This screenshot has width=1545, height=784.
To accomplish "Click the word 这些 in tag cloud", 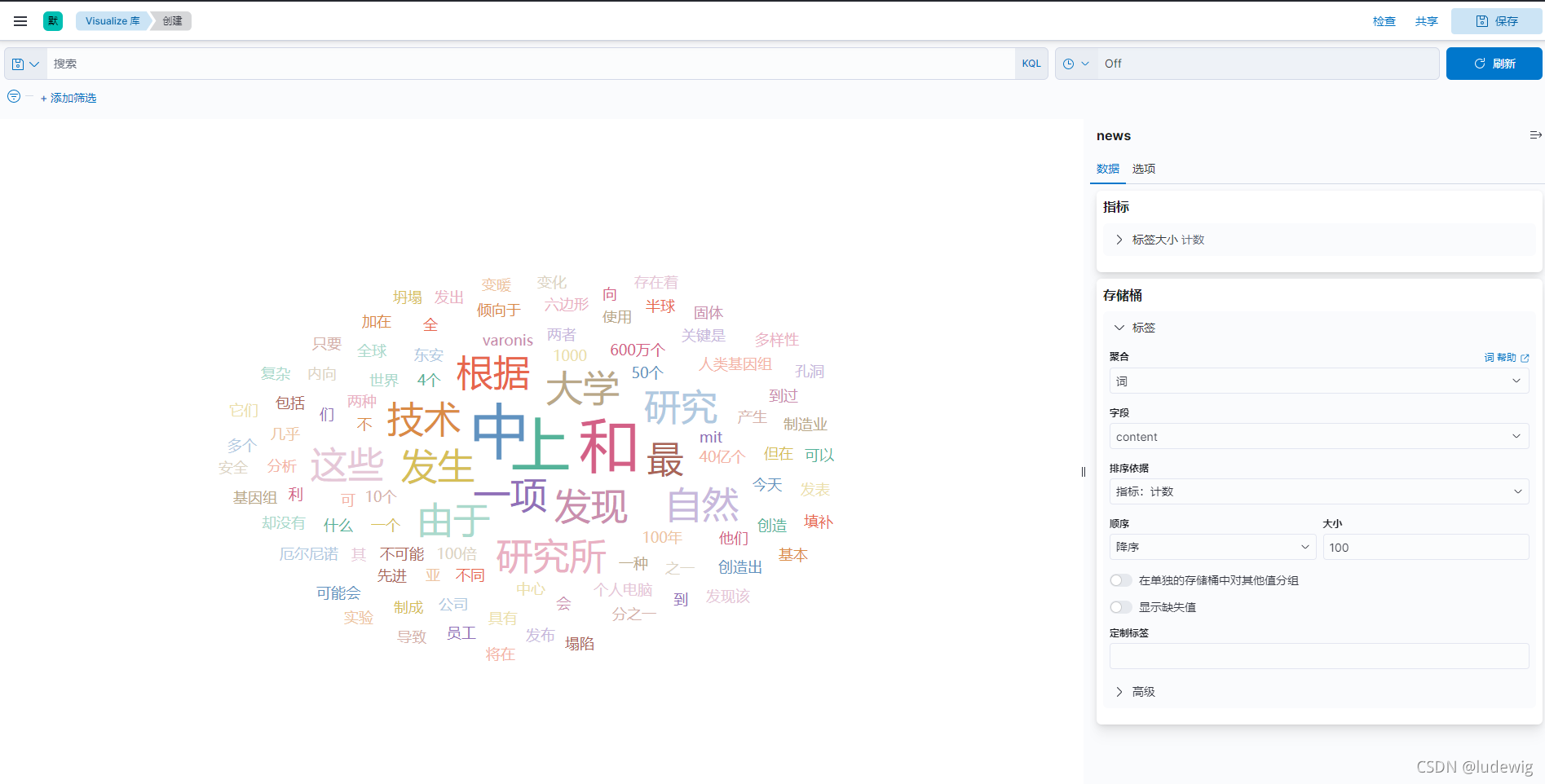I will pyautogui.click(x=347, y=465).
